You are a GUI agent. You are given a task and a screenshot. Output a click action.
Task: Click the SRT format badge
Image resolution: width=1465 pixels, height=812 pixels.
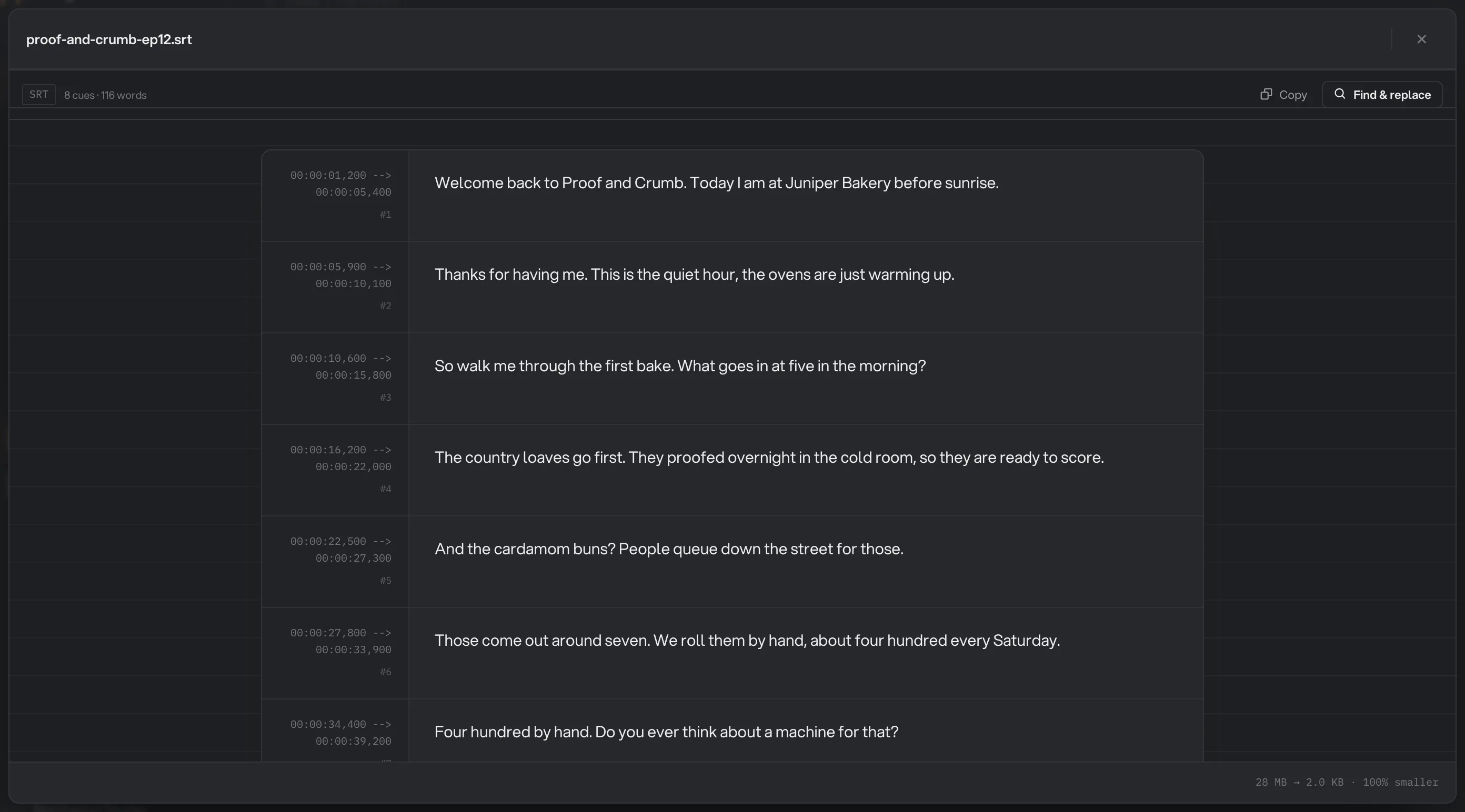[x=38, y=94]
